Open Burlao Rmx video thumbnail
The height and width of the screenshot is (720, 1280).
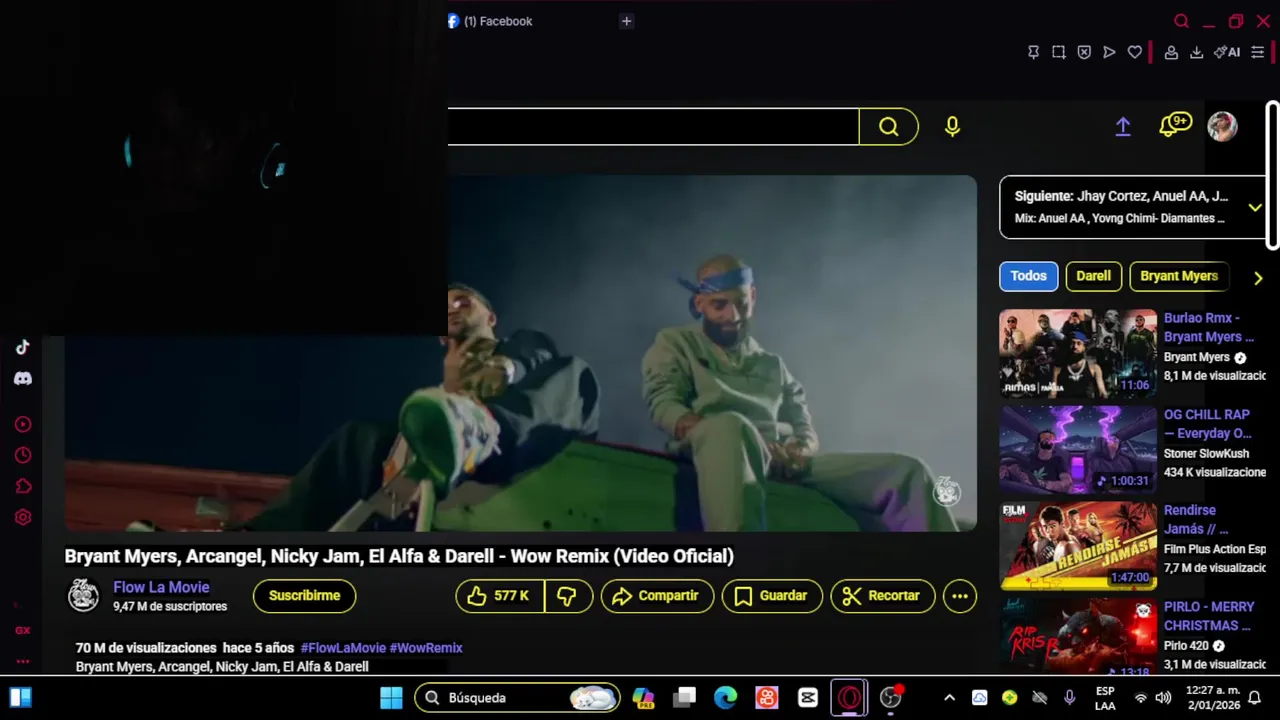point(1078,353)
